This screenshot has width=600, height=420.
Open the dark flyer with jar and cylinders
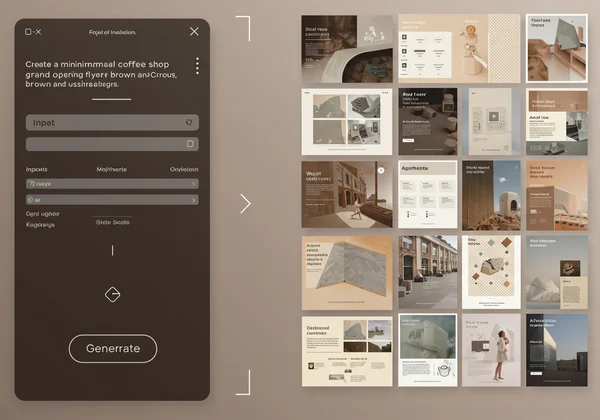[428, 122]
